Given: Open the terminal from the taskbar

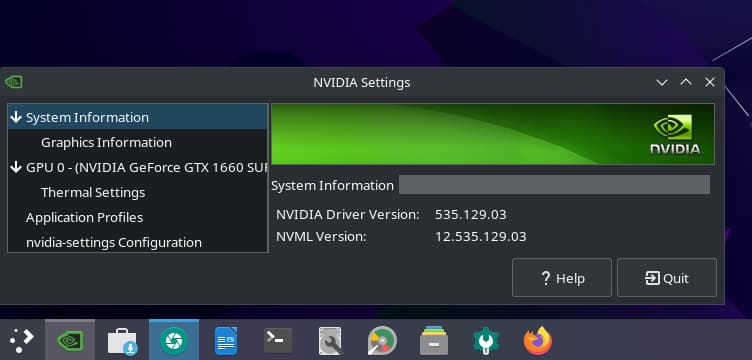Looking at the screenshot, I should (278, 340).
